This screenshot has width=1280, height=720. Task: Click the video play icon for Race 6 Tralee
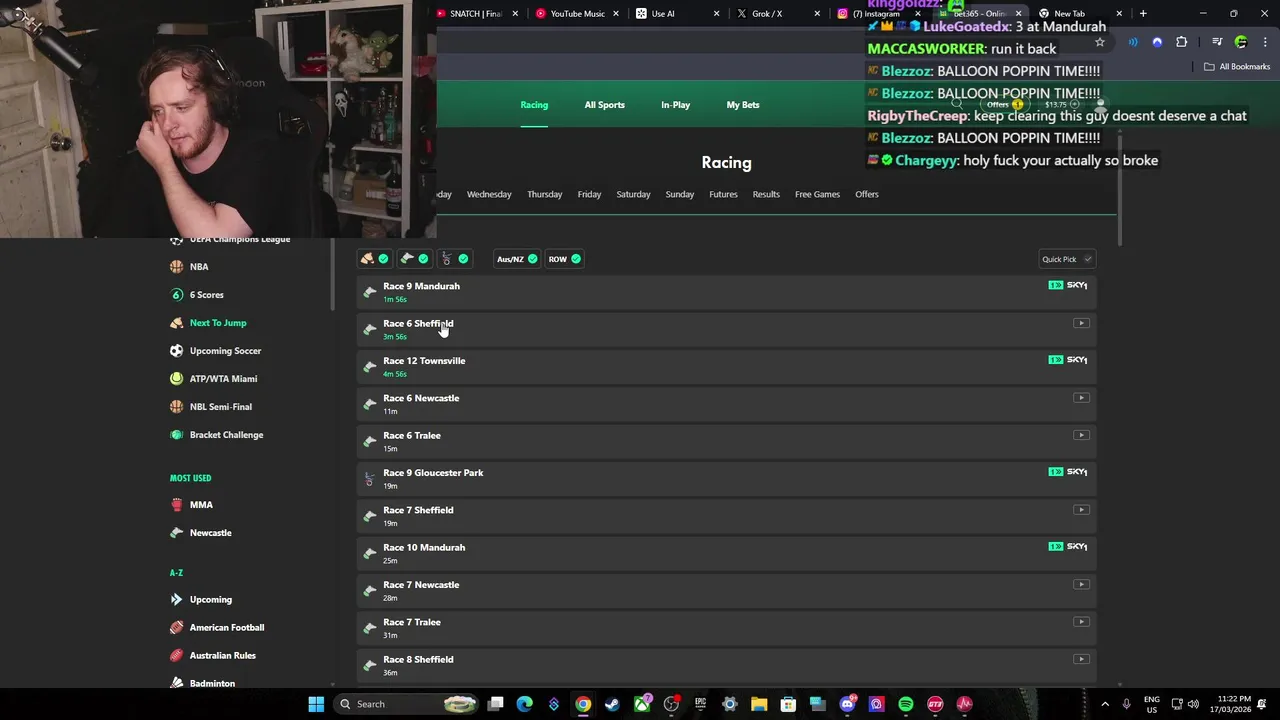[x=1081, y=435]
